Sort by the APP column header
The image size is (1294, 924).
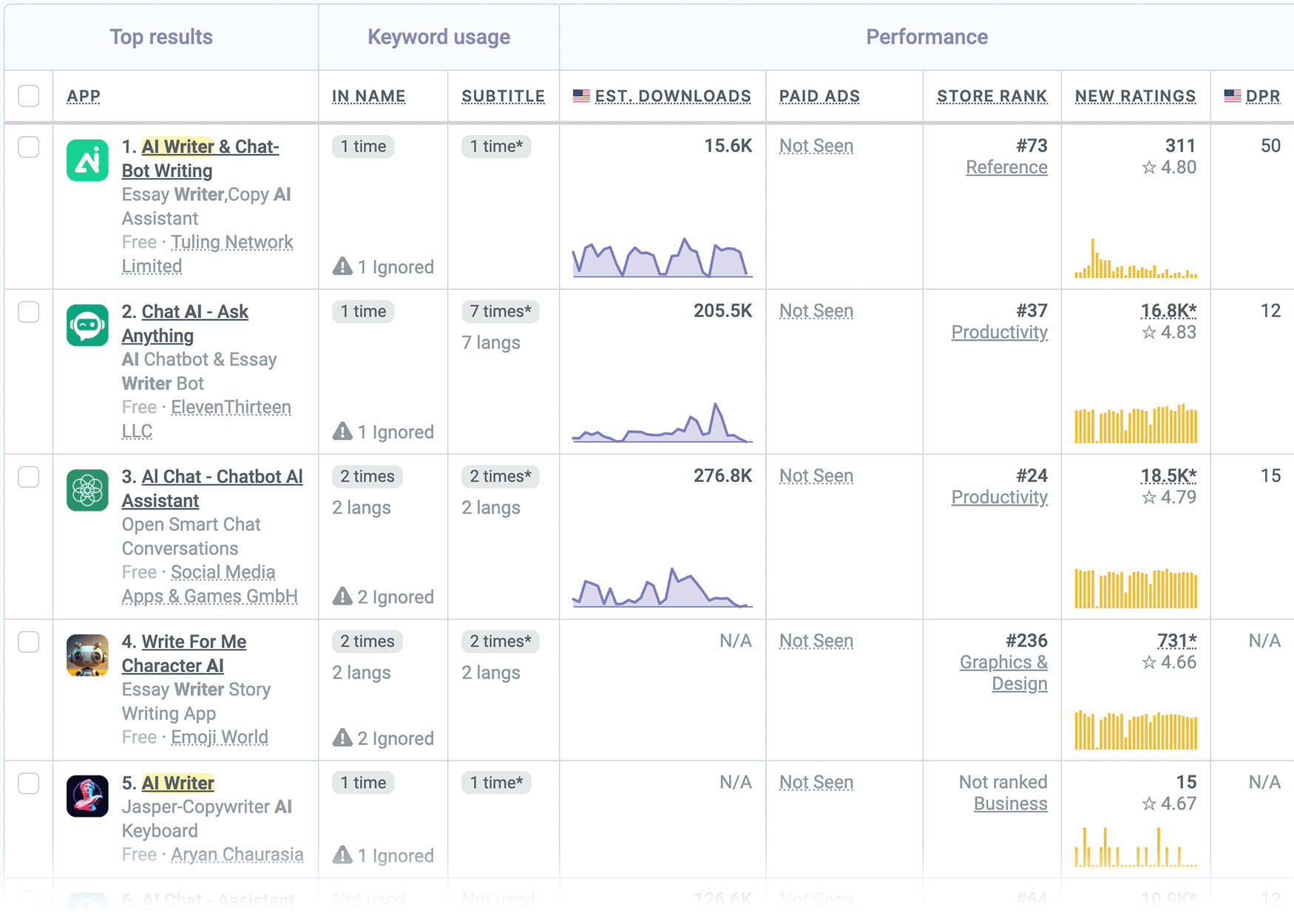point(84,96)
